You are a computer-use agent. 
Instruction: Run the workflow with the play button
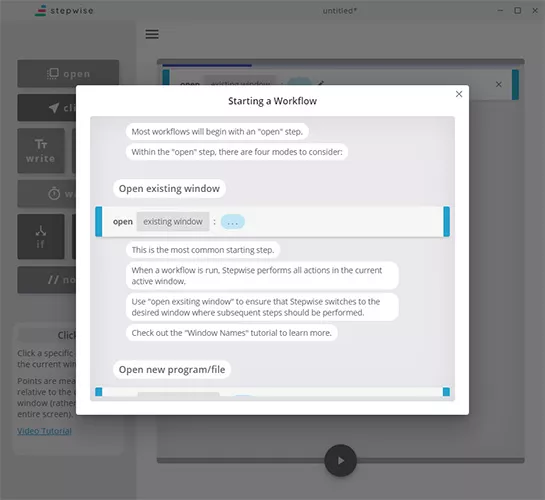coord(340,460)
